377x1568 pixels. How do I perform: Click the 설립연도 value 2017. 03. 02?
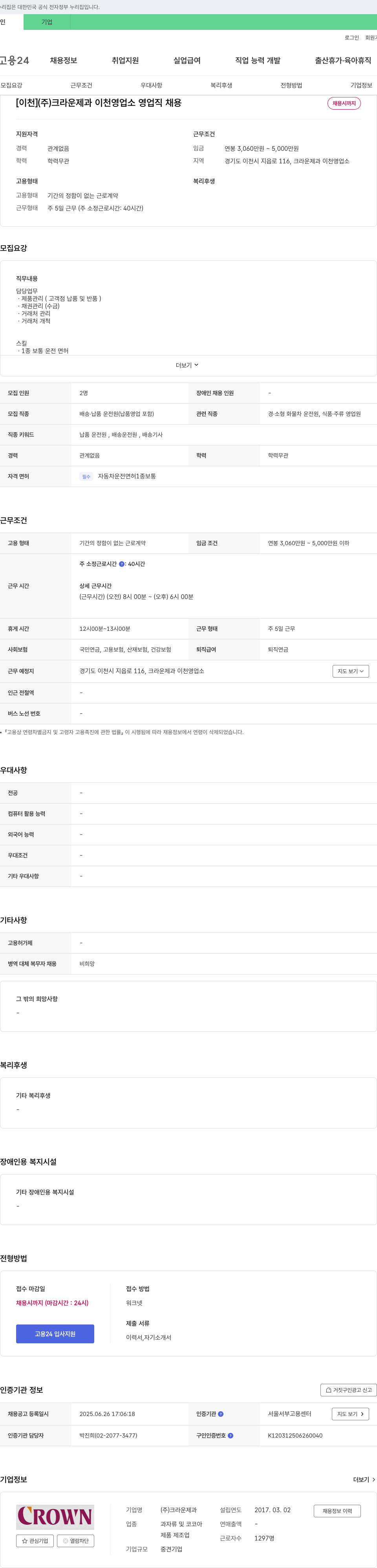pyautogui.click(x=272, y=1510)
